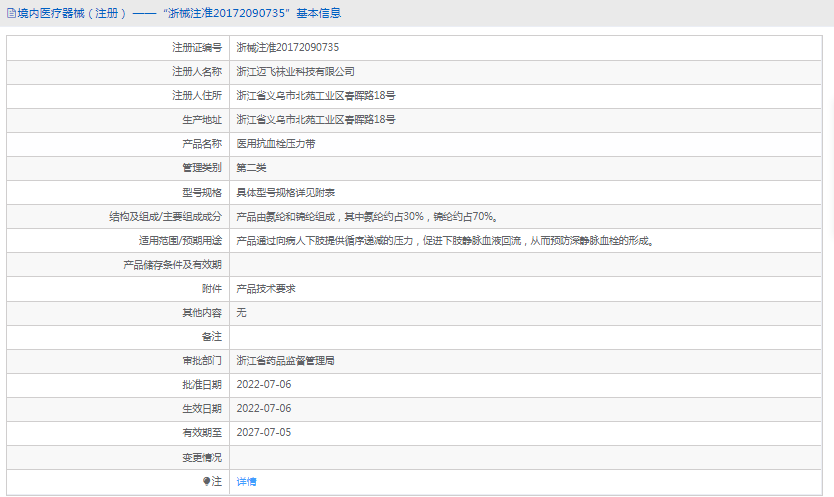Image resolution: width=834 pixels, height=497 pixels.
Task: Click the 备注 label
Action: click(x=212, y=337)
